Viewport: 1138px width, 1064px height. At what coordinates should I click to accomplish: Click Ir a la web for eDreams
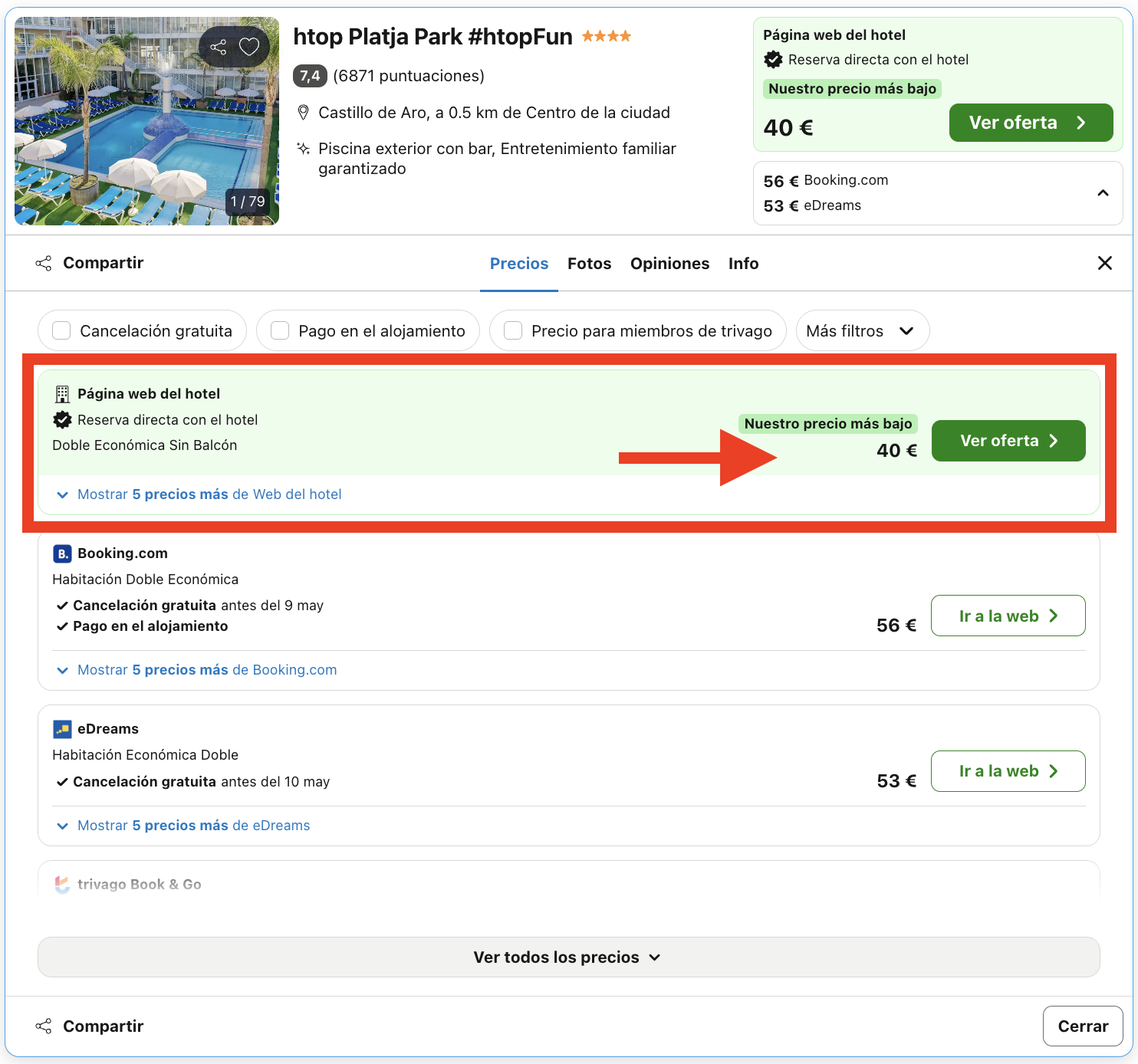pyautogui.click(x=1008, y=771)
